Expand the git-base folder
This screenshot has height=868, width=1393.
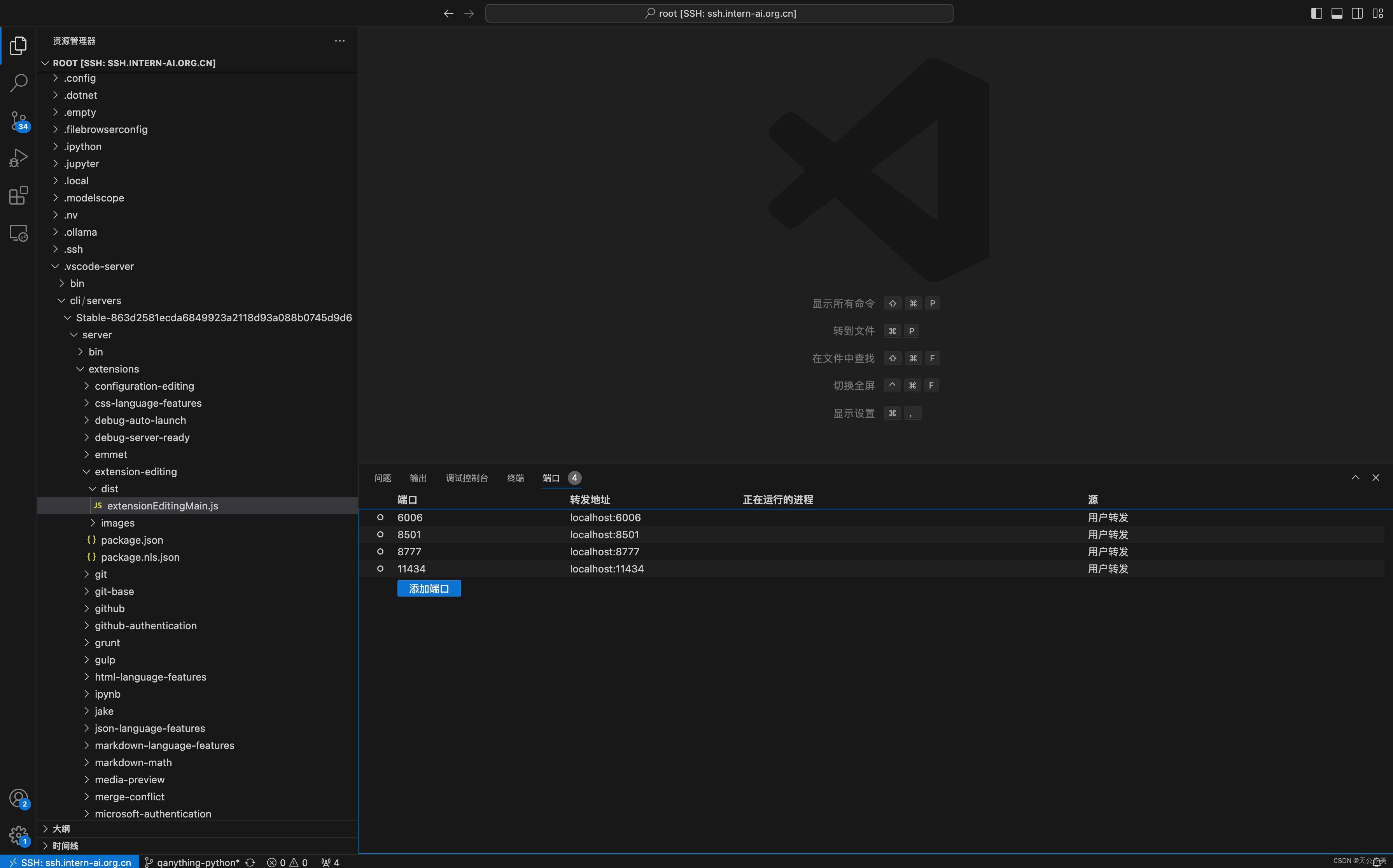click(198, 591)
